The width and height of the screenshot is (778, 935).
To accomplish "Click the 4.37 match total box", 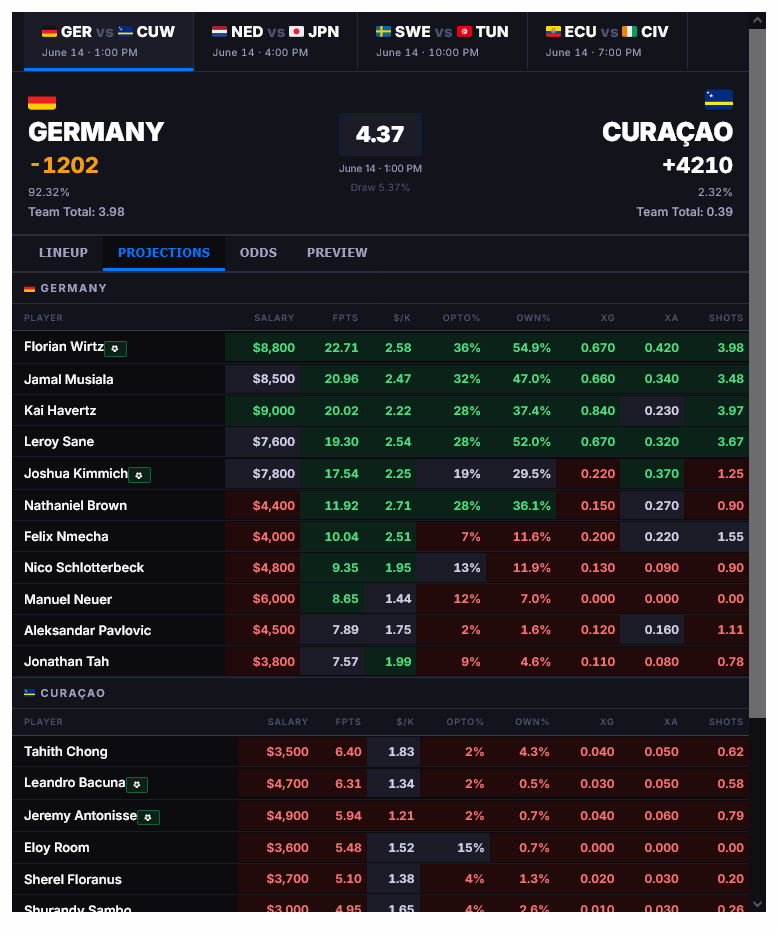I will pyautogui.click(x=380, y=134).
